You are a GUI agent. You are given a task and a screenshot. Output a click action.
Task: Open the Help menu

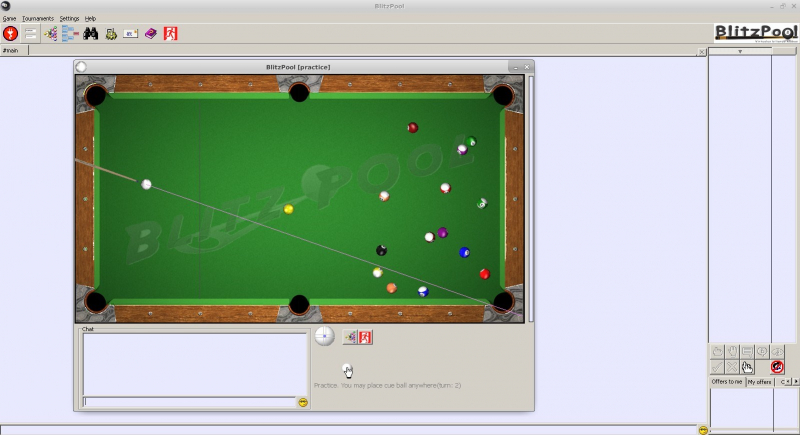[x=90, y=18]
